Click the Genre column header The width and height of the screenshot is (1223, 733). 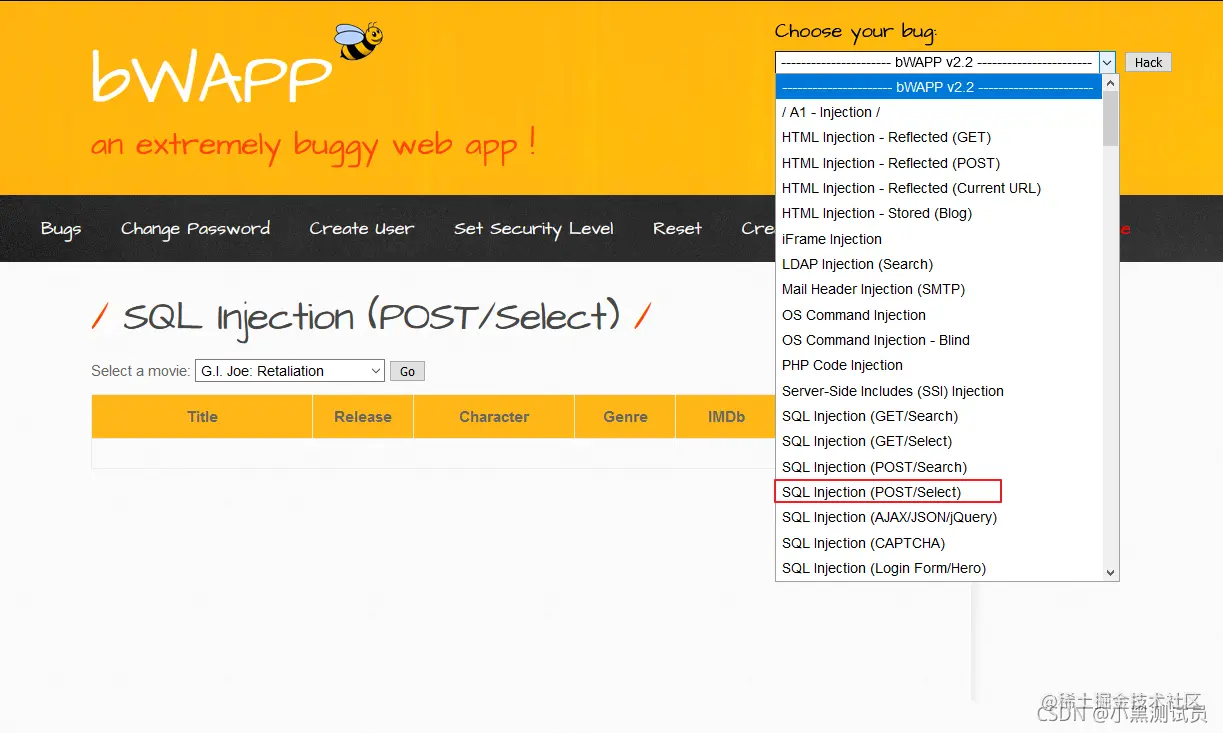coord(625,417)
